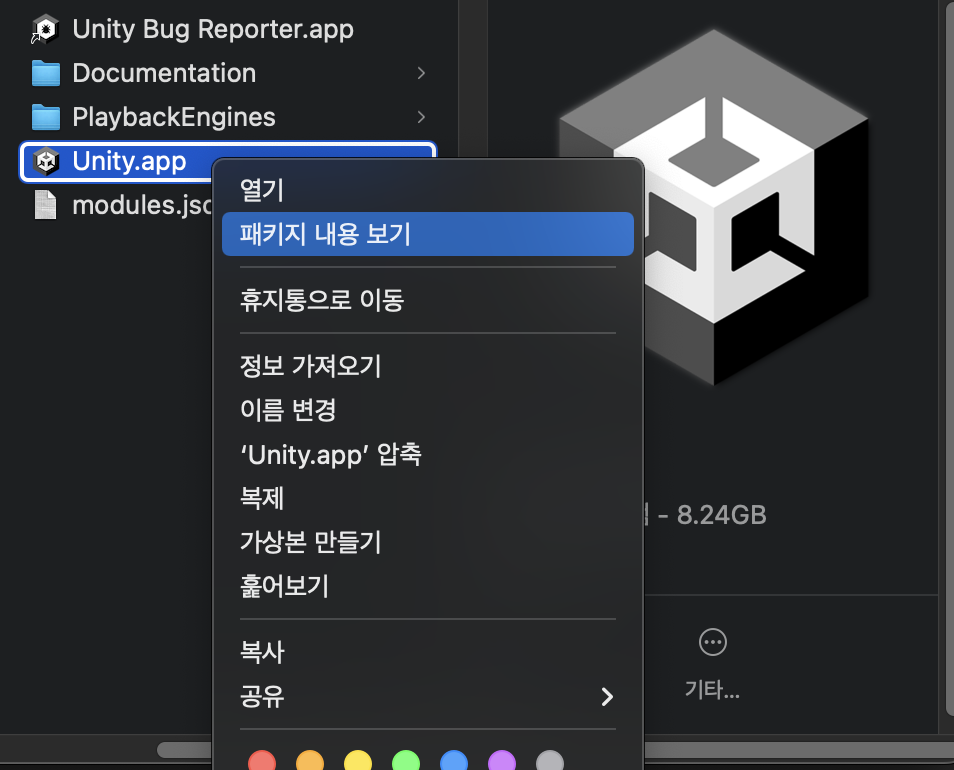Choose 열기 from the context menu

(428, 190)
